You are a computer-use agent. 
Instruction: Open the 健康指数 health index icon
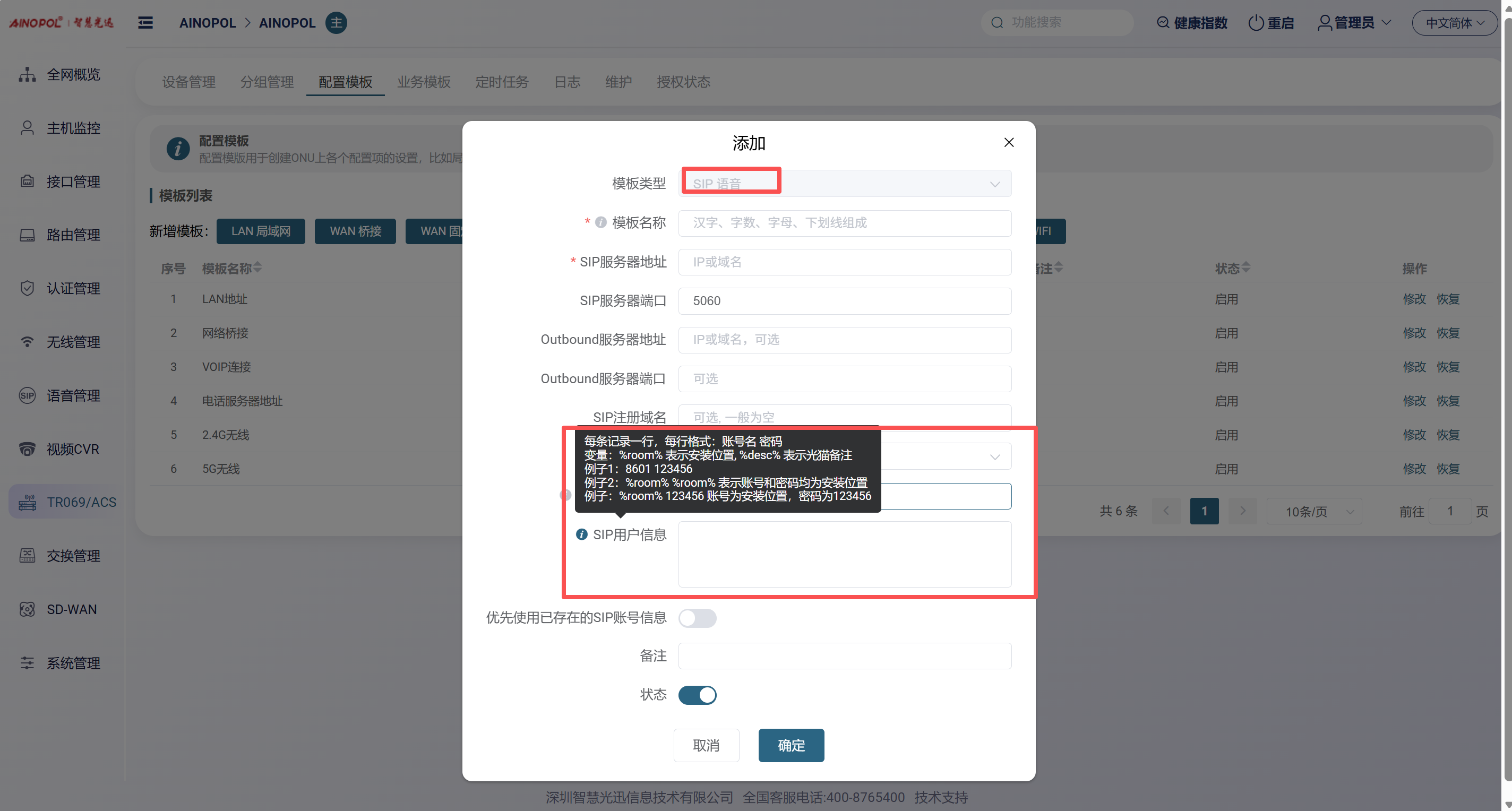1162,23
